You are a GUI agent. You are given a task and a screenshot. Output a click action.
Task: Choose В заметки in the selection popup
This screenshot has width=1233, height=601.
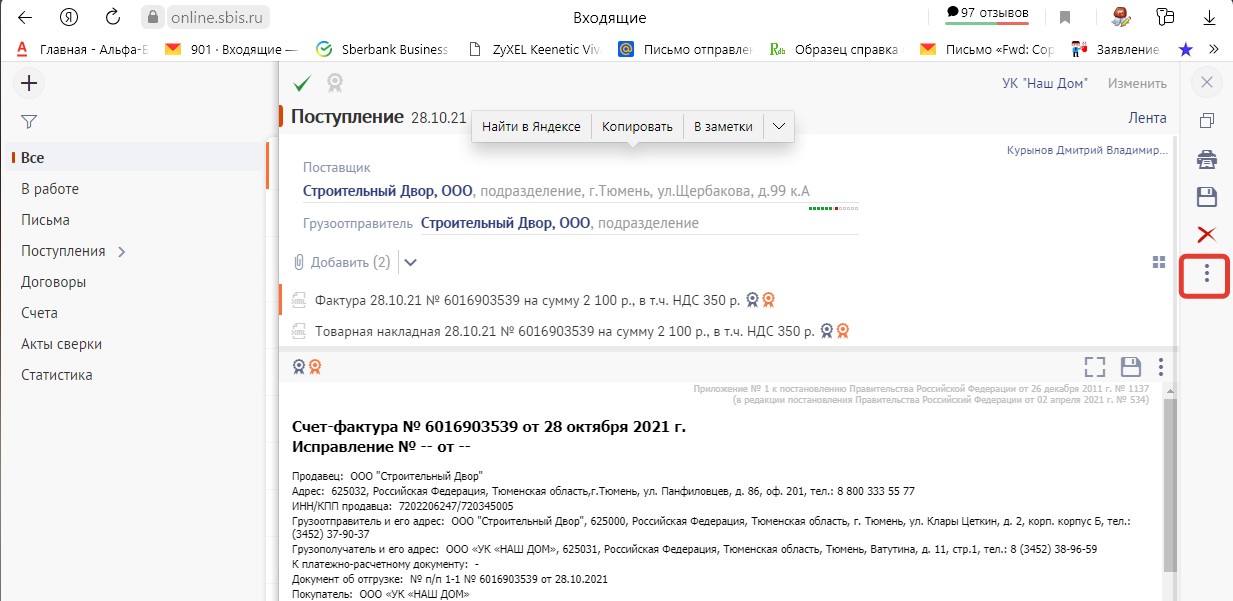723,127
